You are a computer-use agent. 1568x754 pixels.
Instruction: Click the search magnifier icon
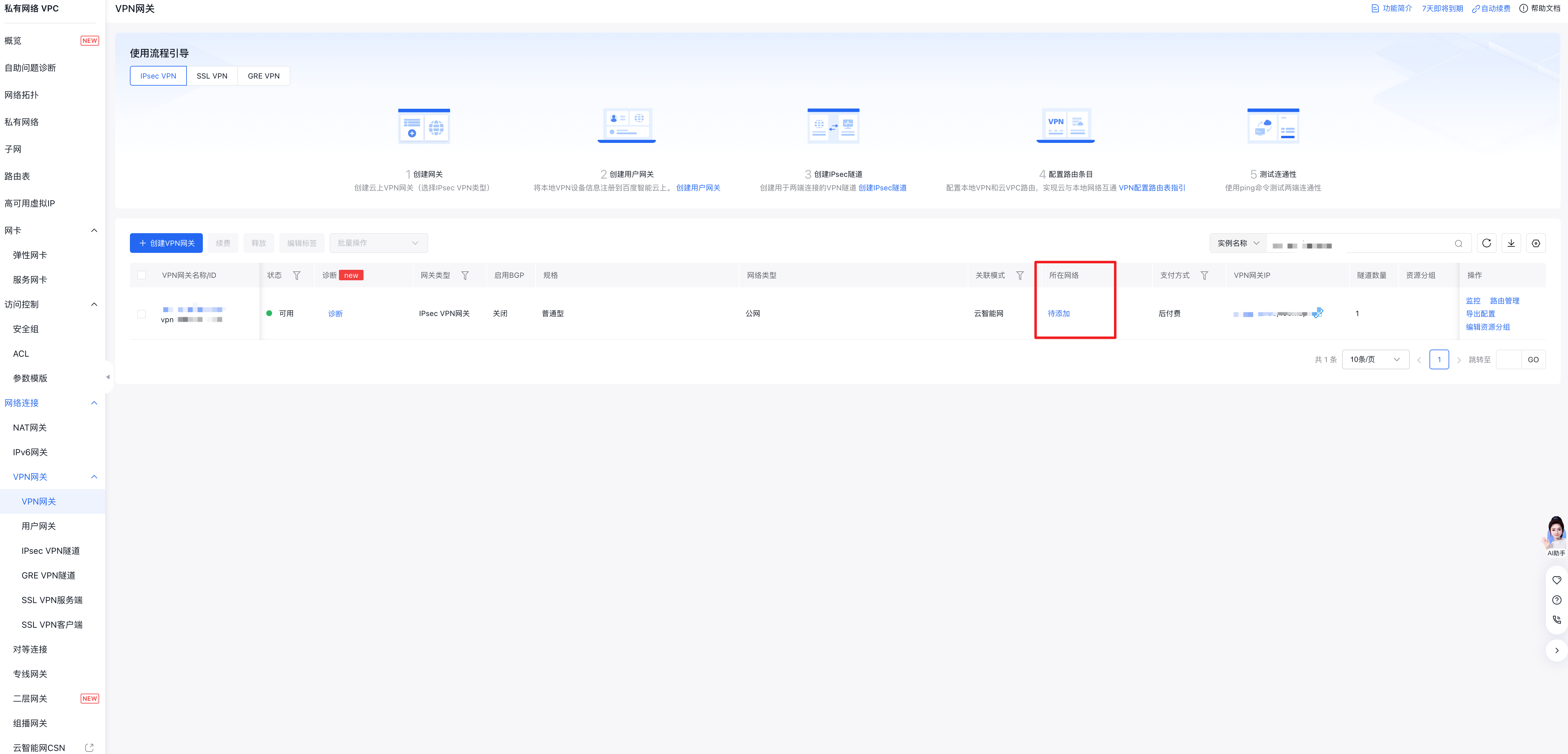pyautogui.click(x=1458, y=244)
